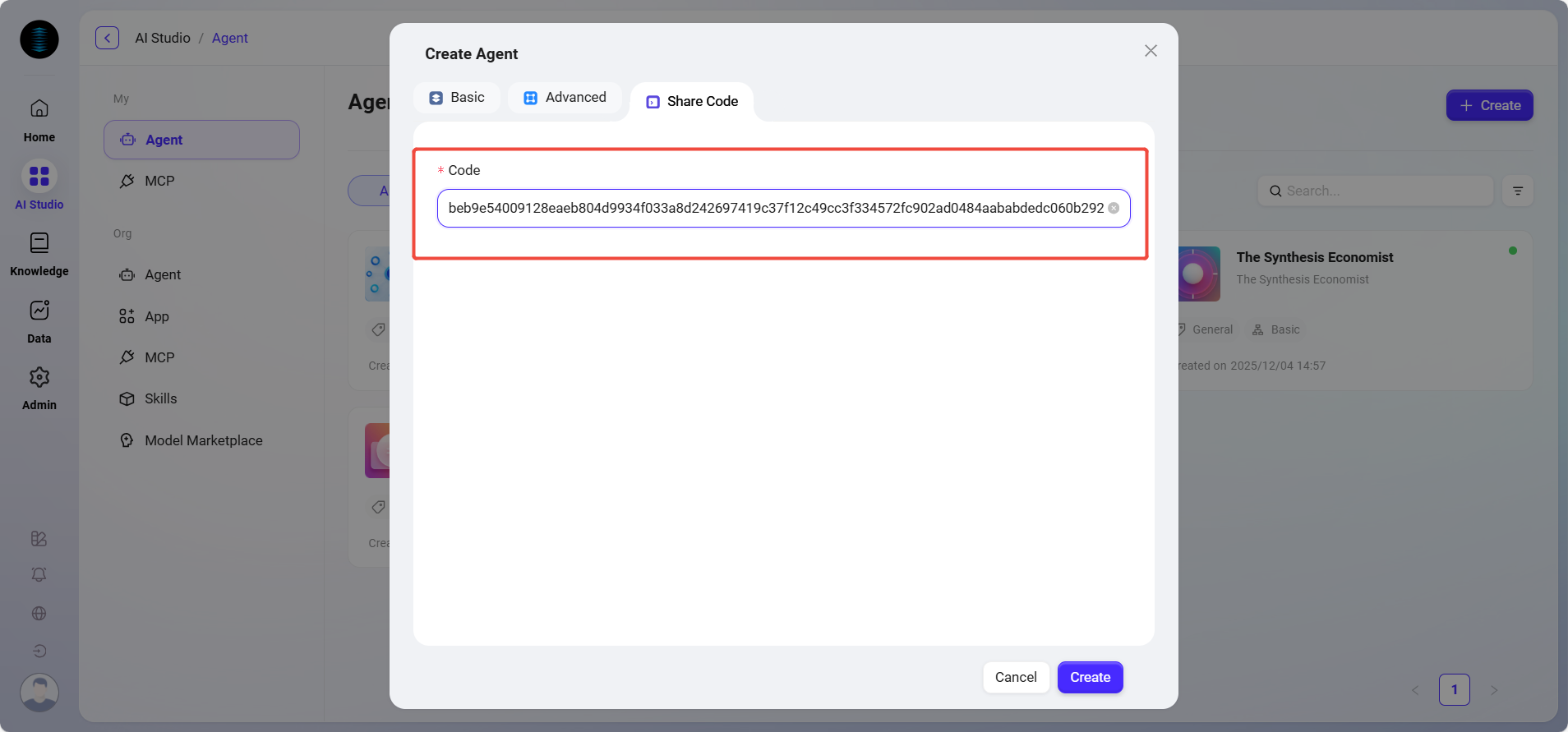Open the filter icon next to search
This screenshot has height=732, width=1568.
point(1517,191)
